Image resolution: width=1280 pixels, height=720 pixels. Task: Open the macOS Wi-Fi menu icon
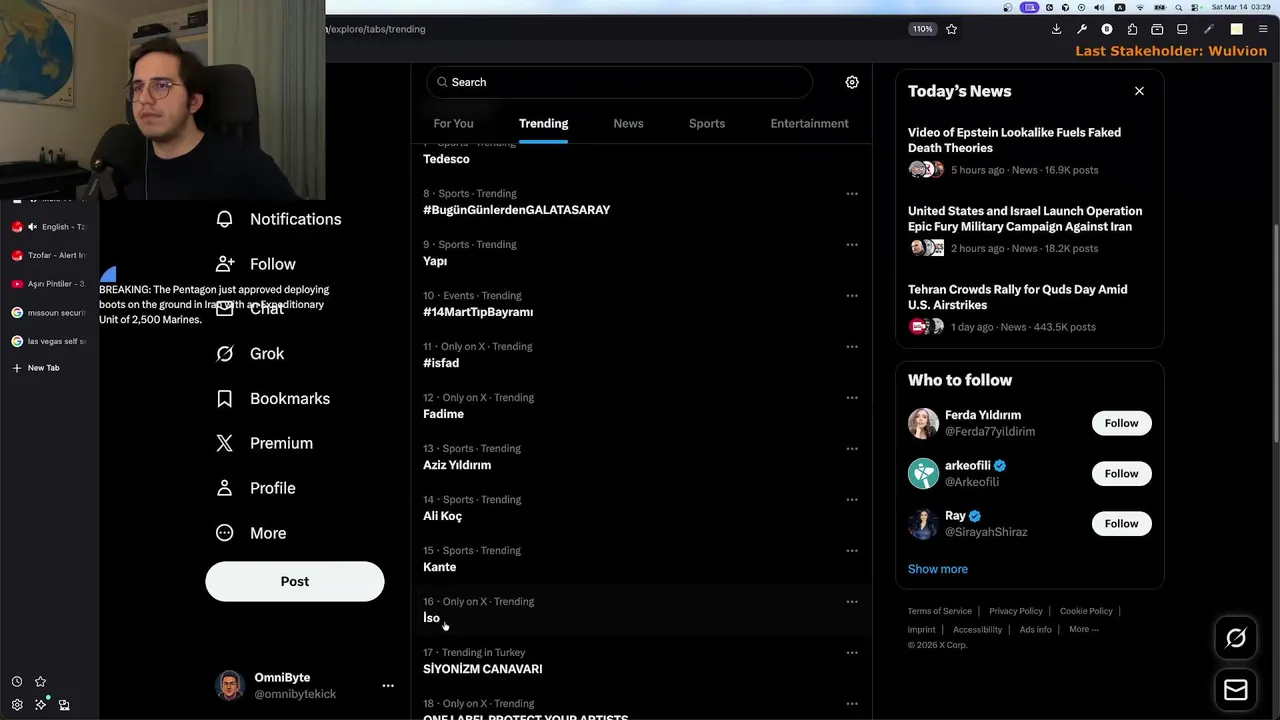(1141, 7)
